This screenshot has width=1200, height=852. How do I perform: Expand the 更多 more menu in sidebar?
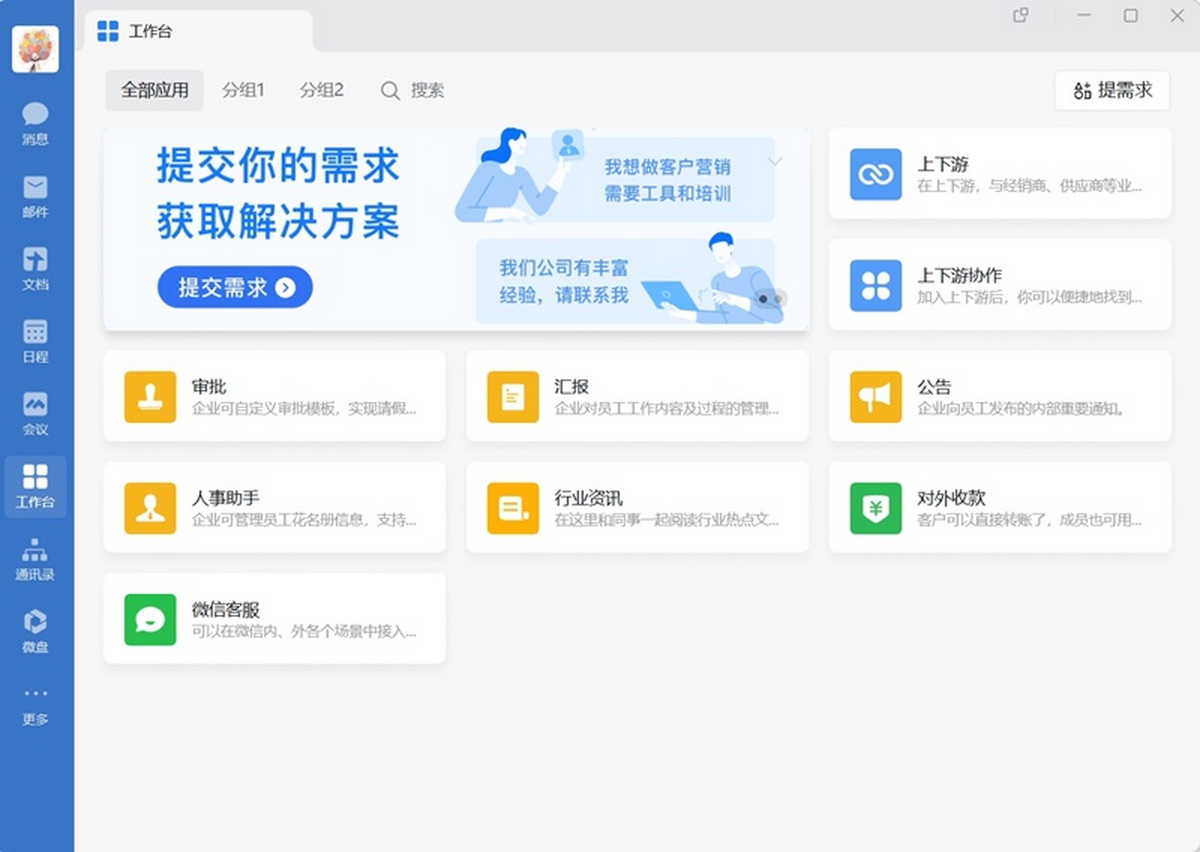tap(35, 704)
